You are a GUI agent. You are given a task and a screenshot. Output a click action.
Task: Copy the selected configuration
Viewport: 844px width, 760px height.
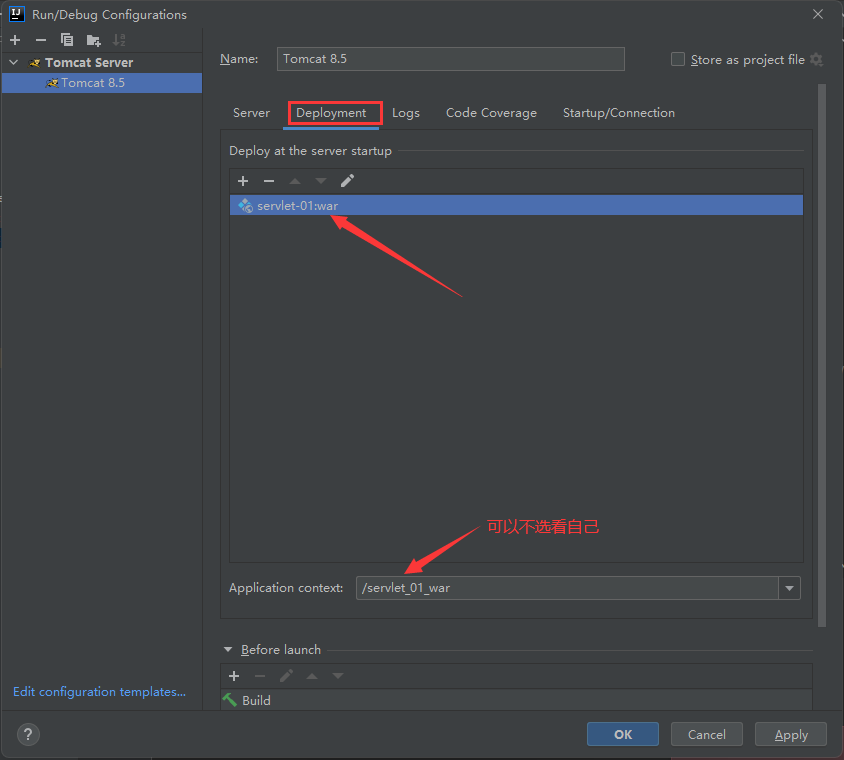tap(67, 40)
